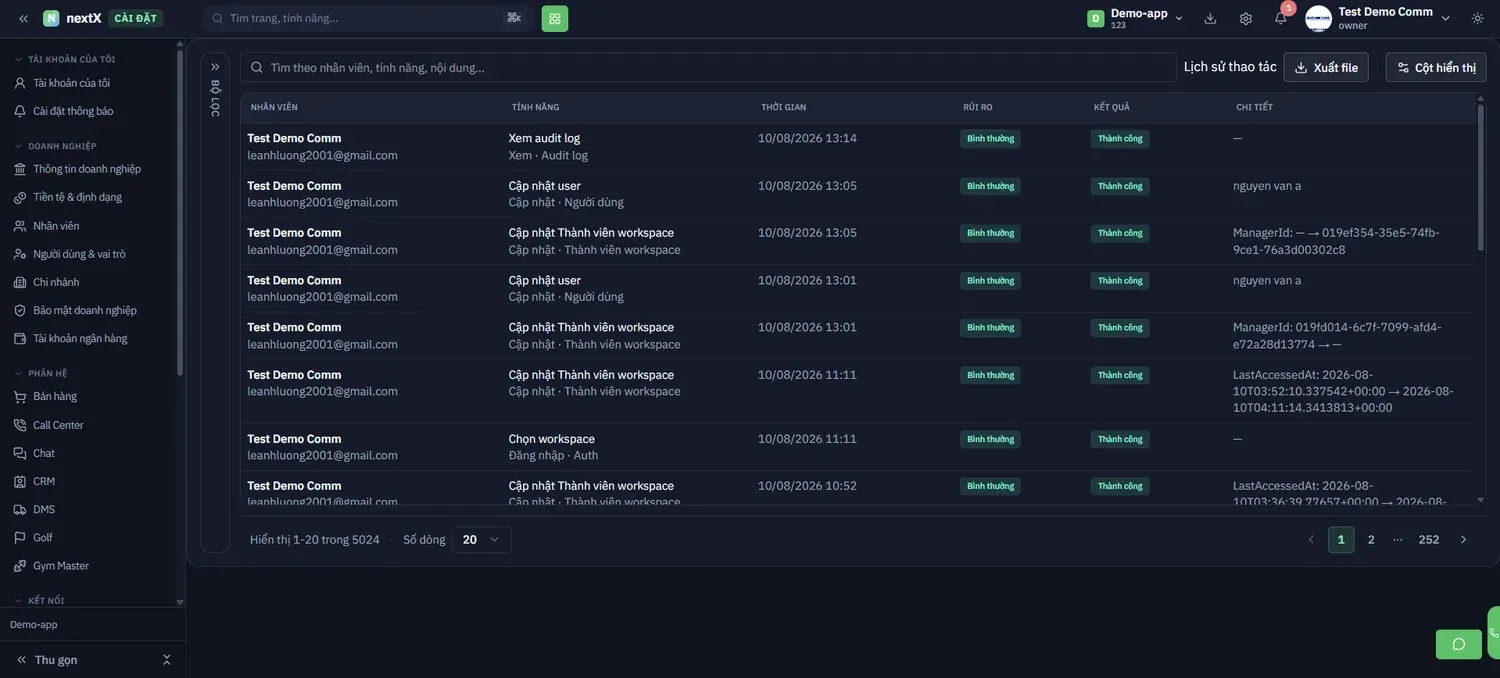1500x678 pixels.
Task: Toggle the light/dark theme sun icon
Action: click(1478, 18)
